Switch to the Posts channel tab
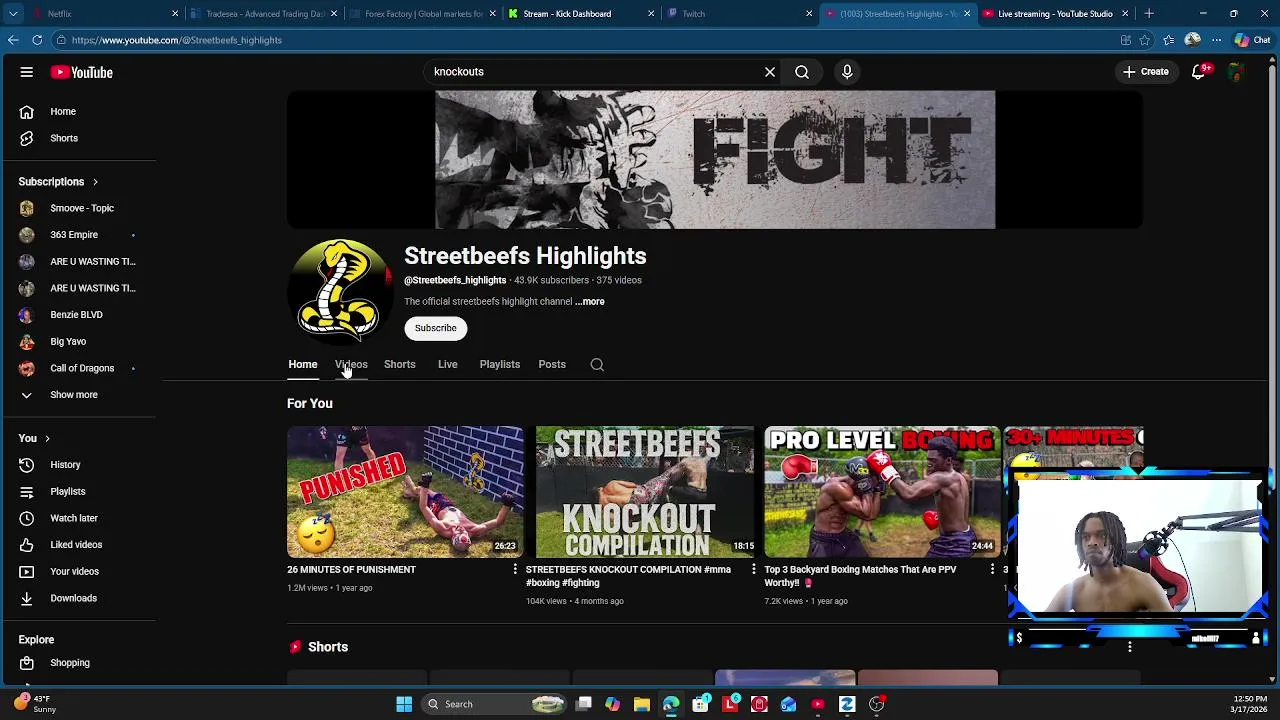Image resolution: width=1280 pixels, height=720 pixels. point(552,365)
